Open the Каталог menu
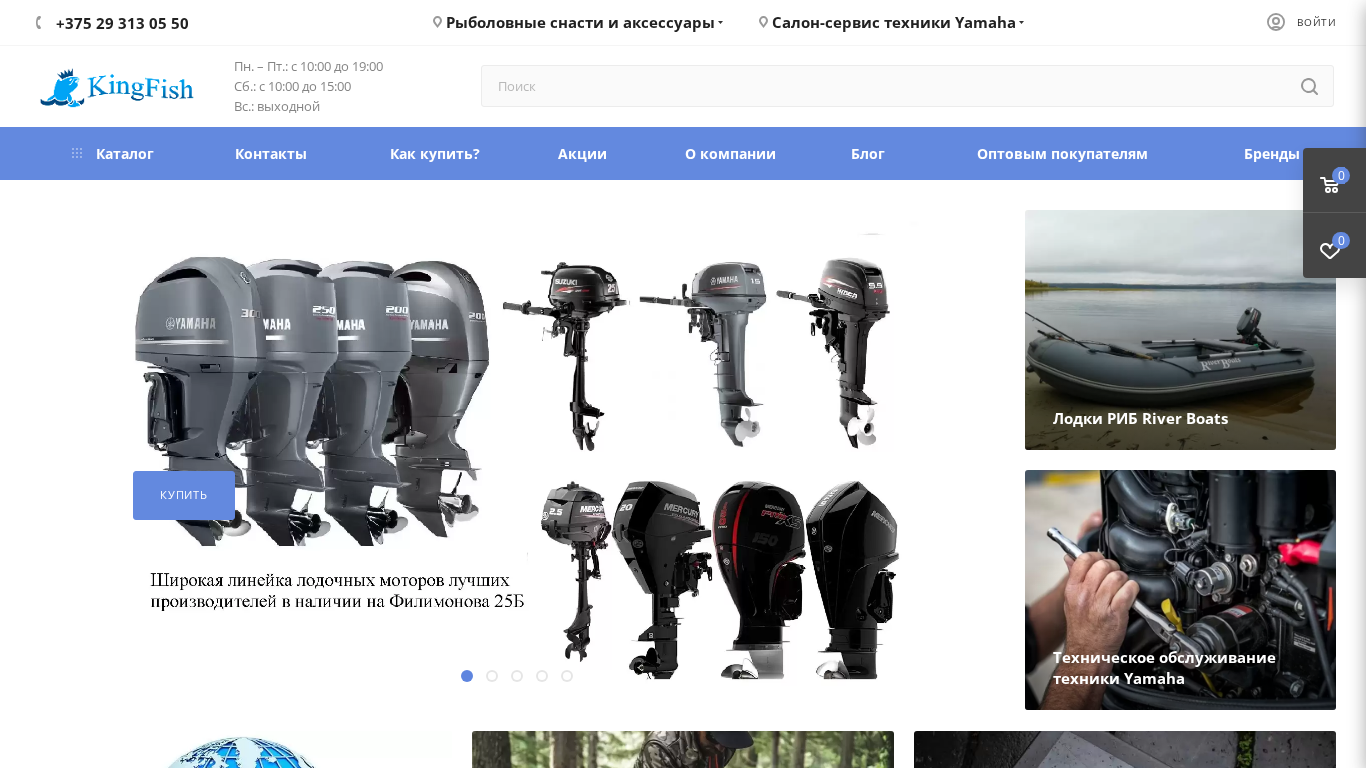The width and height of the screenshot is (1366, 768). tap(124, 154)
